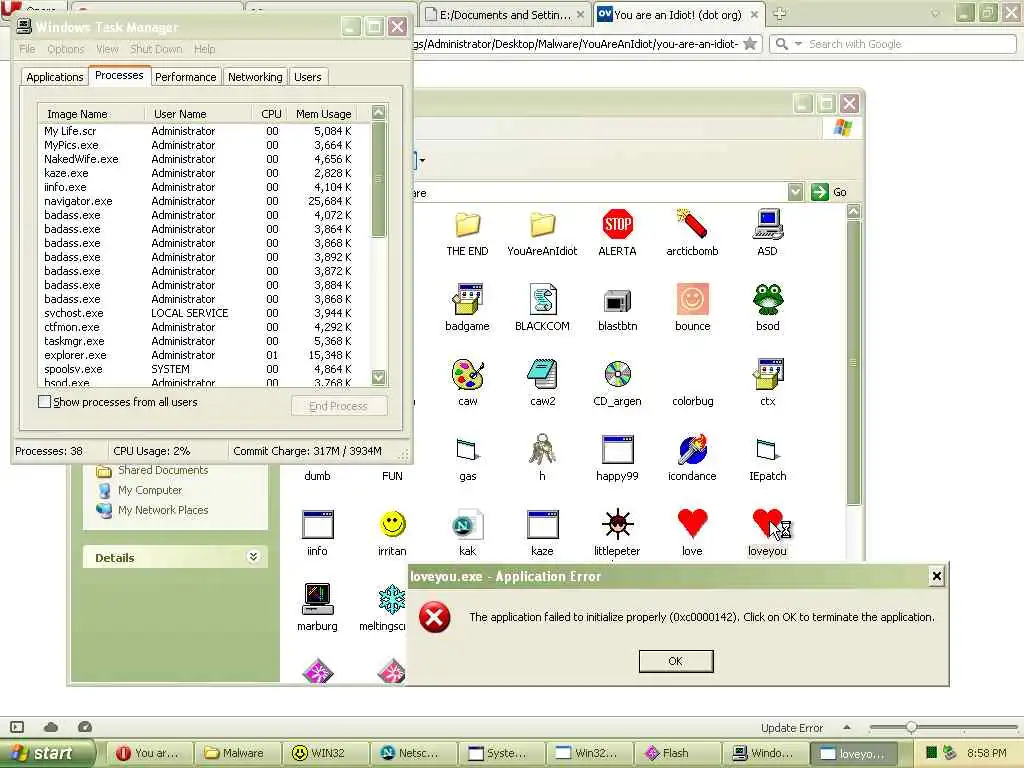Open the You are an Idiot browser tab
Image resolution: width=1024 pixels, height=768 pixels.
tap(678, 14)
